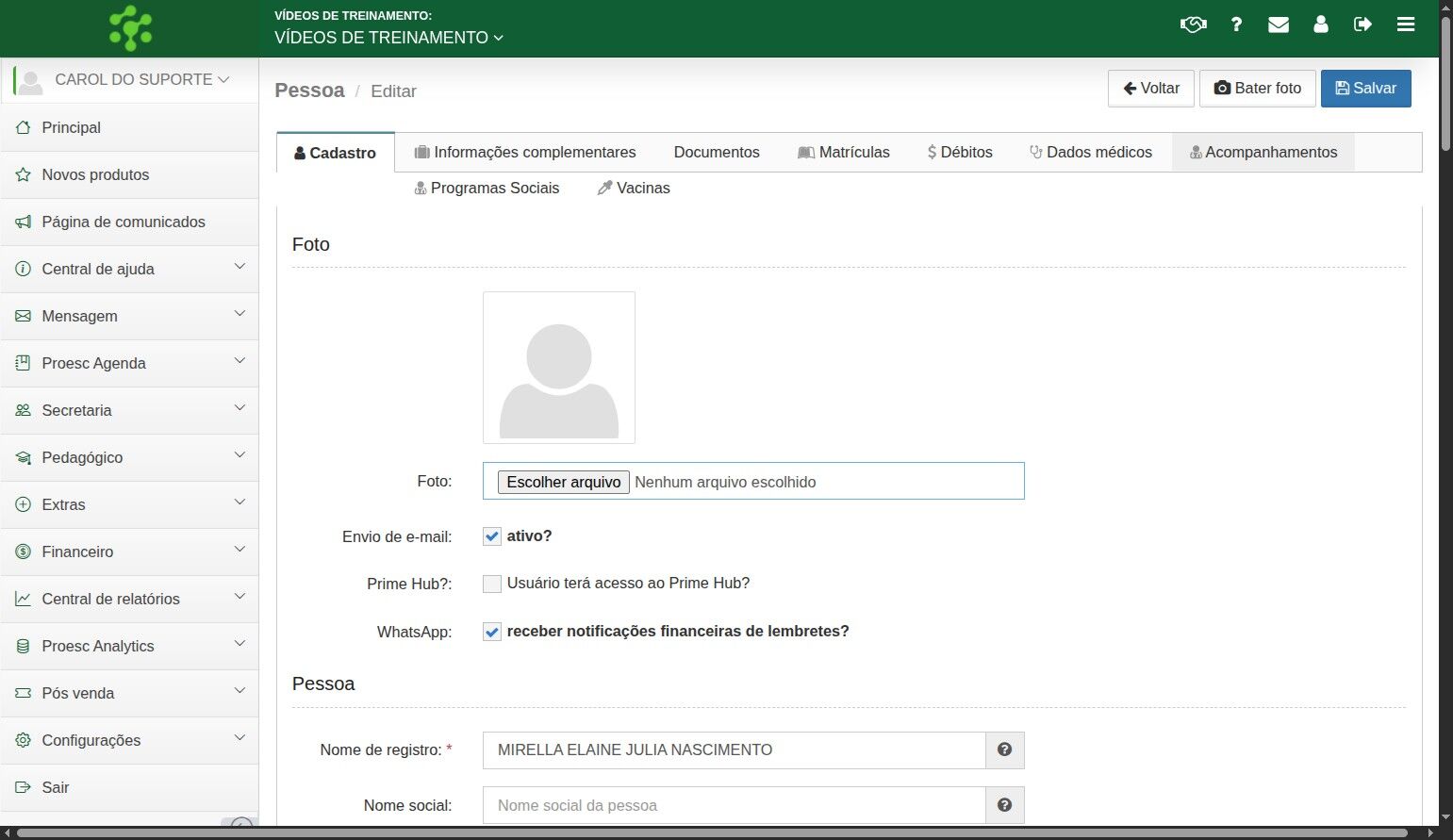Image resolution: width=1453 pixels, height=840 pixels.
Task: Open help via the question mark icon
Action: pyautogui.click(x=1236, y=25)
